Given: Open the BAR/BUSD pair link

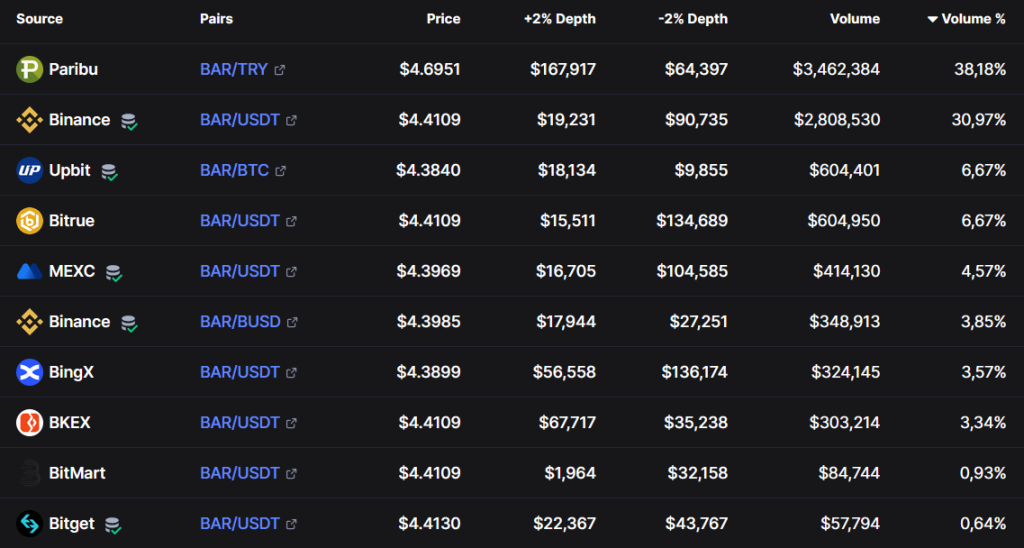Looking at the screenshot, I should [x=240, y=322].
